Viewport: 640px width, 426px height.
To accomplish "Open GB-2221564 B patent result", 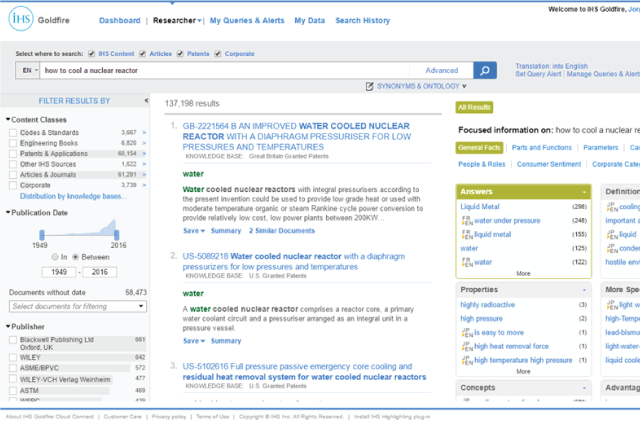I will [296, 136].
